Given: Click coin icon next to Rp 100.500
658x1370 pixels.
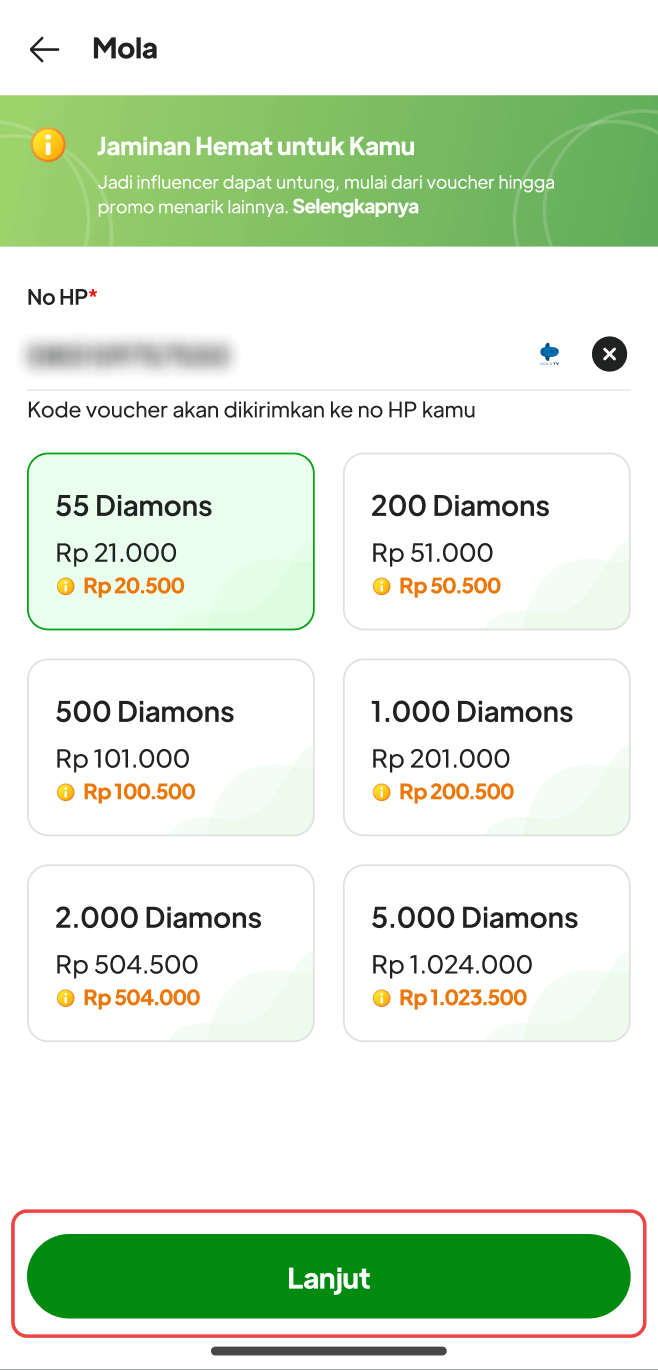Looking at the screenshot, I should point(66,793).
